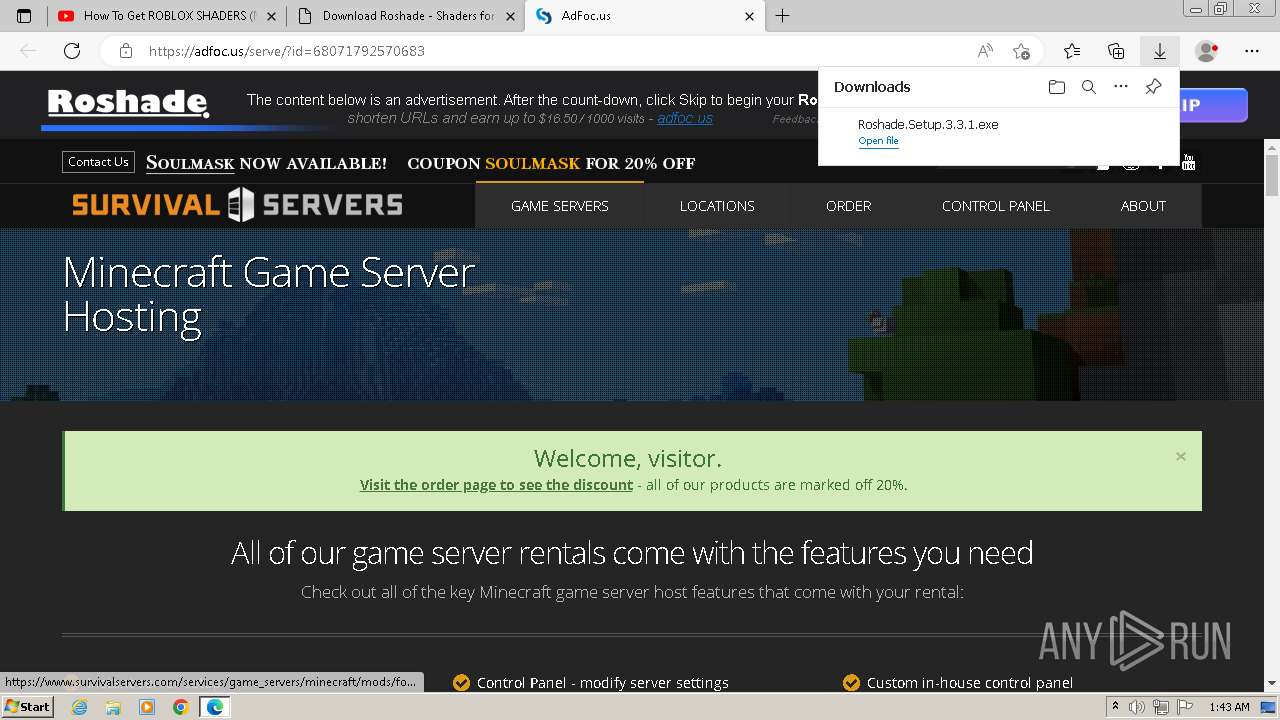This screenshot has height=720, width=1280.
Task: Follow the adfoc.us link in the banner
Action: (x=685, y=118)
